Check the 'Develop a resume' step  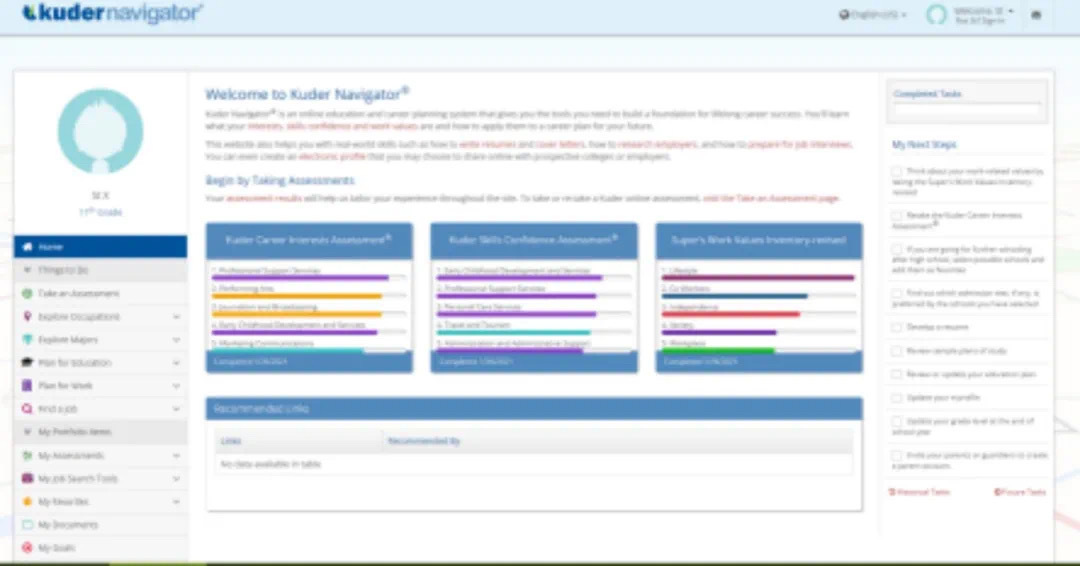(x=897, y=327)
